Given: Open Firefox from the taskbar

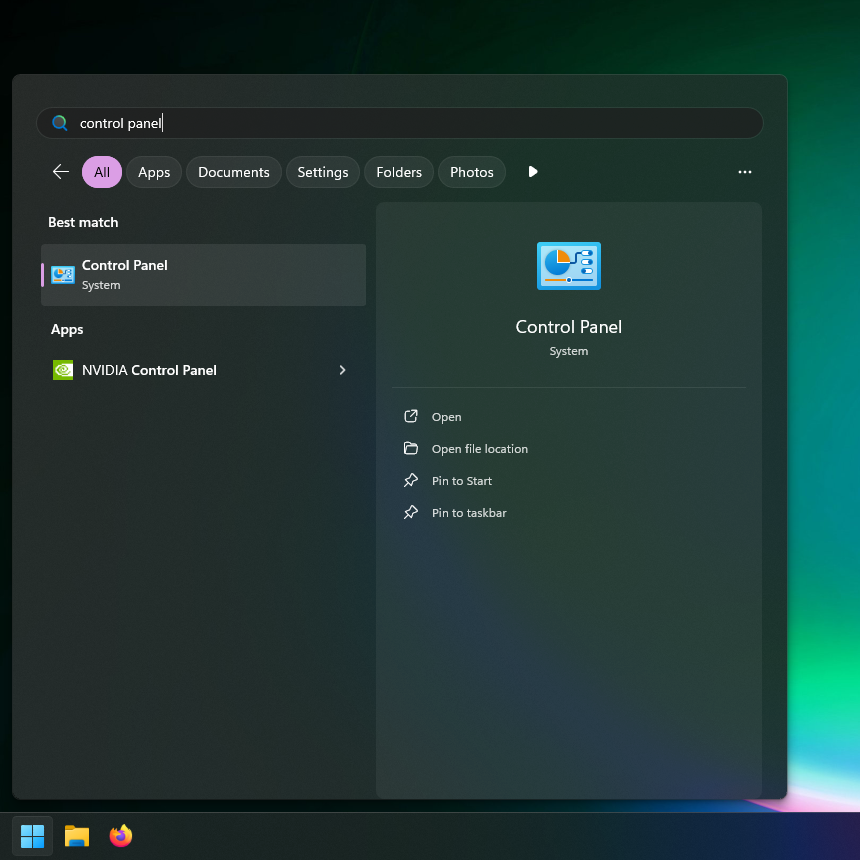Looking at the screenshot, I should [x=120, y=836].
